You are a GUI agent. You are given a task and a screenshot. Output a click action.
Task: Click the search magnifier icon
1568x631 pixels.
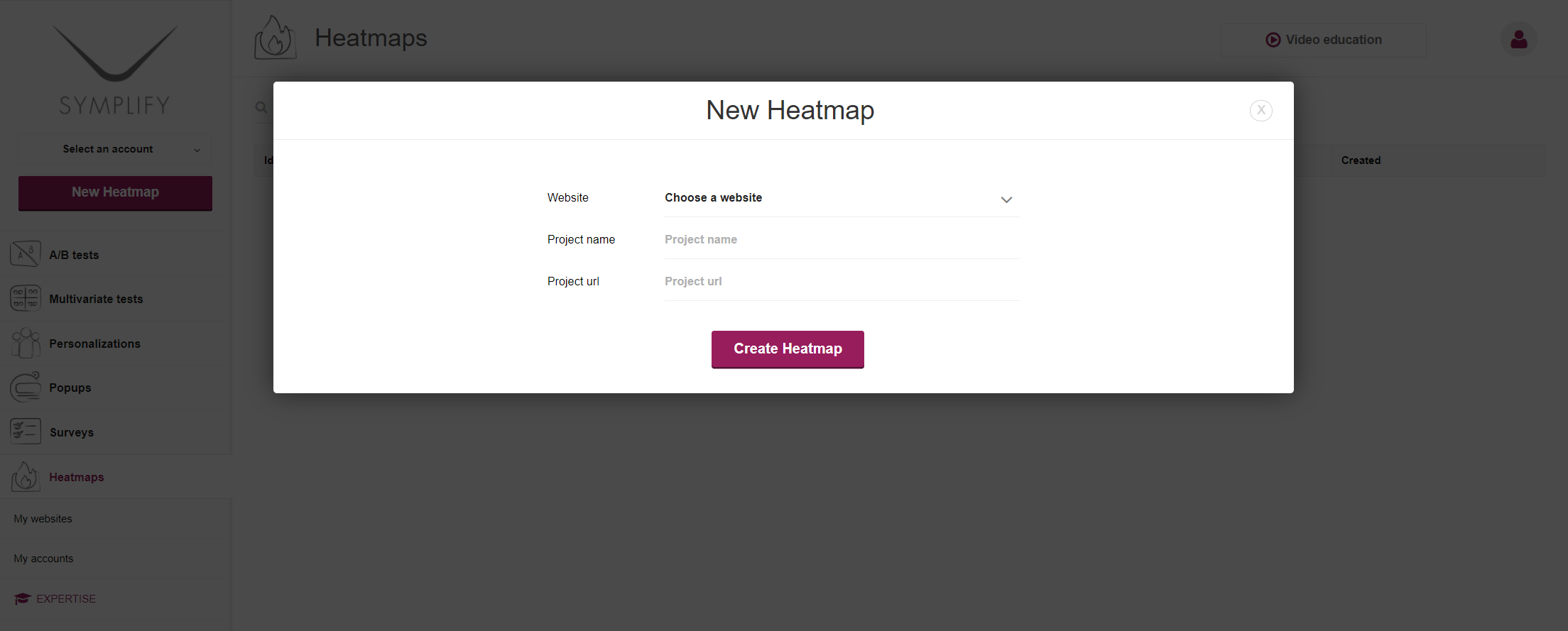point(261,107)
